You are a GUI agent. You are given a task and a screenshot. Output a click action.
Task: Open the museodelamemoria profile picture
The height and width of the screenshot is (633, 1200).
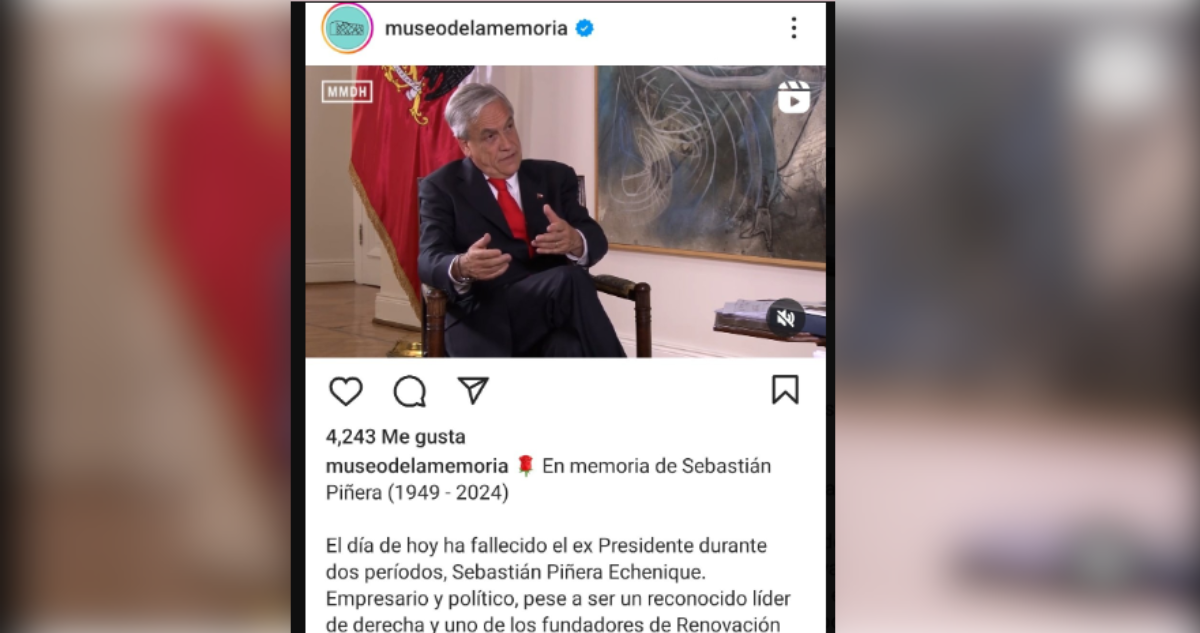(347, 28)
